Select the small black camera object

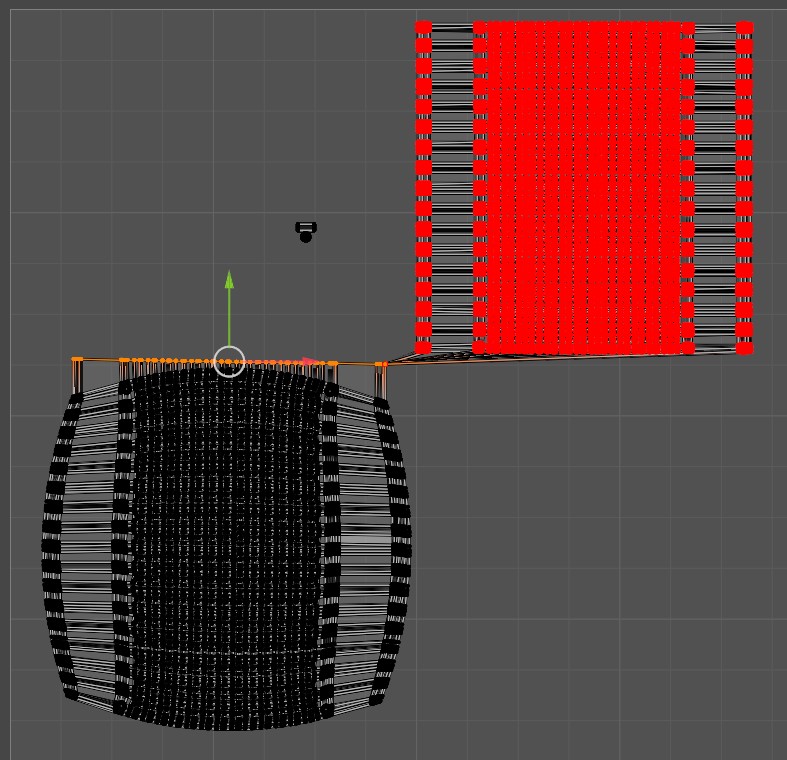click(306, 232)
